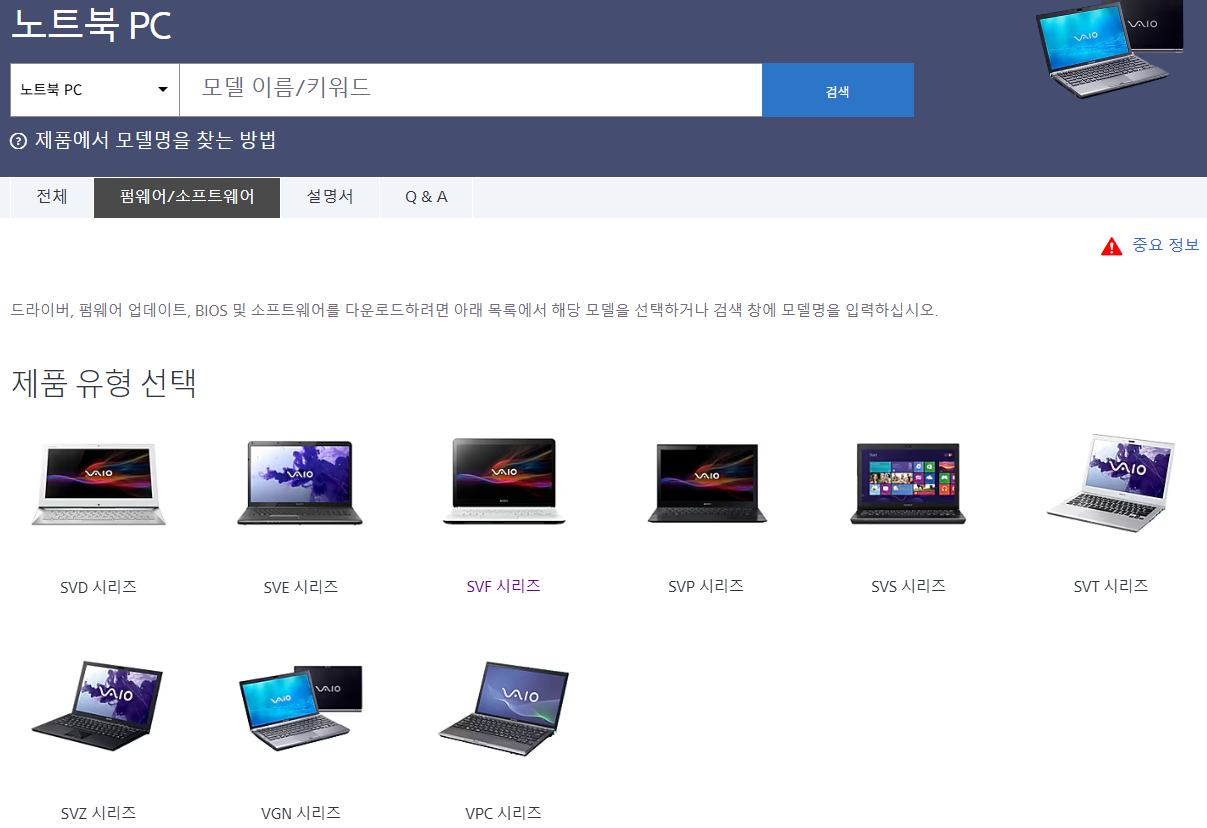Click the SVD series laptop image
Image resolution: width=1207 pixels, height=828 pixels.
[x=98, y=483]
